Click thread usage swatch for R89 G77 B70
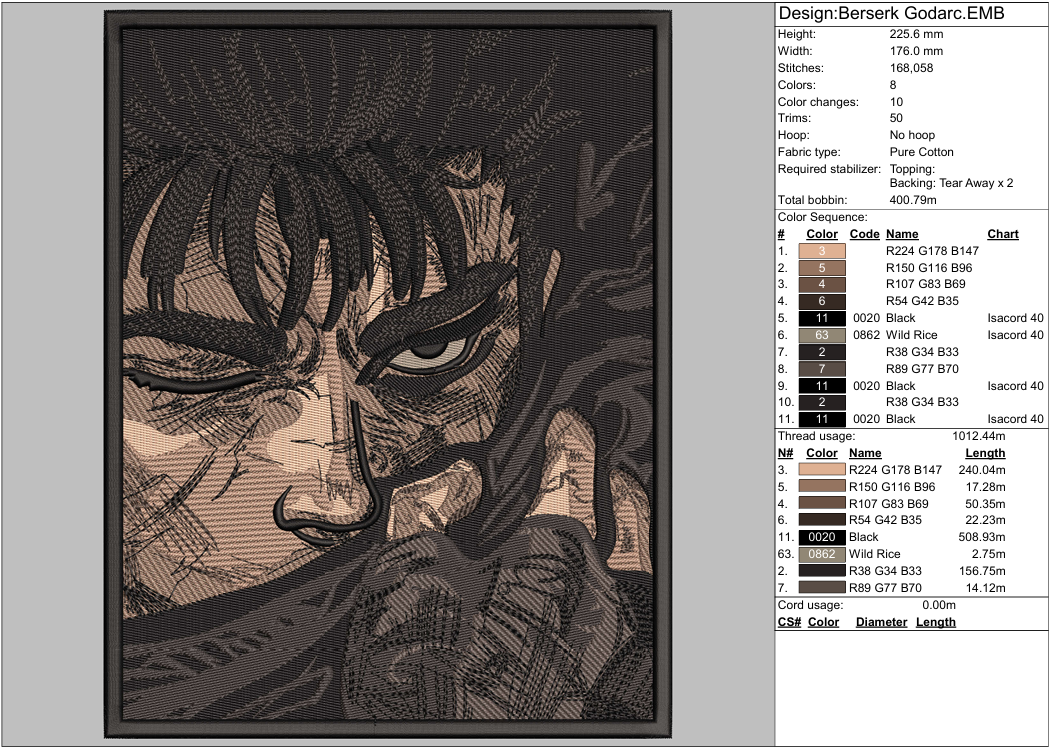 coord(822,588)
